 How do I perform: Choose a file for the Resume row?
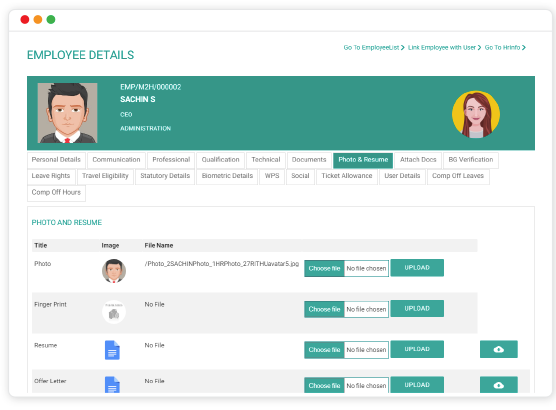point(324,350)
